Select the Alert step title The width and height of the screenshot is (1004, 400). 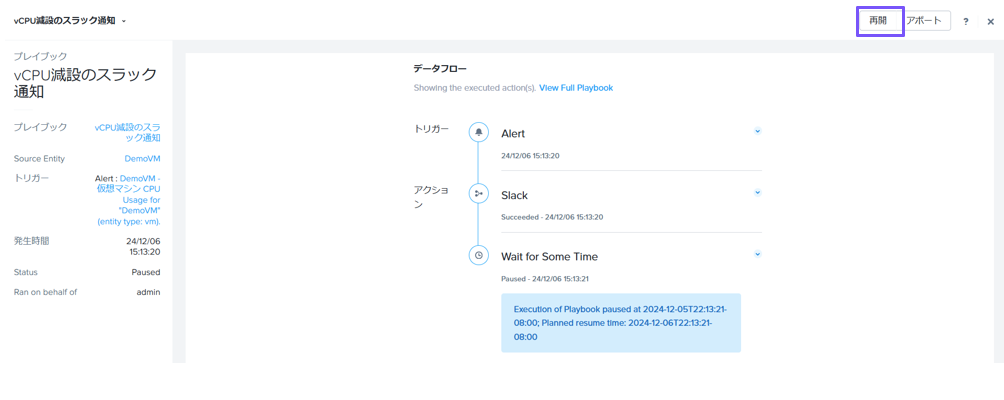[513, 134]
